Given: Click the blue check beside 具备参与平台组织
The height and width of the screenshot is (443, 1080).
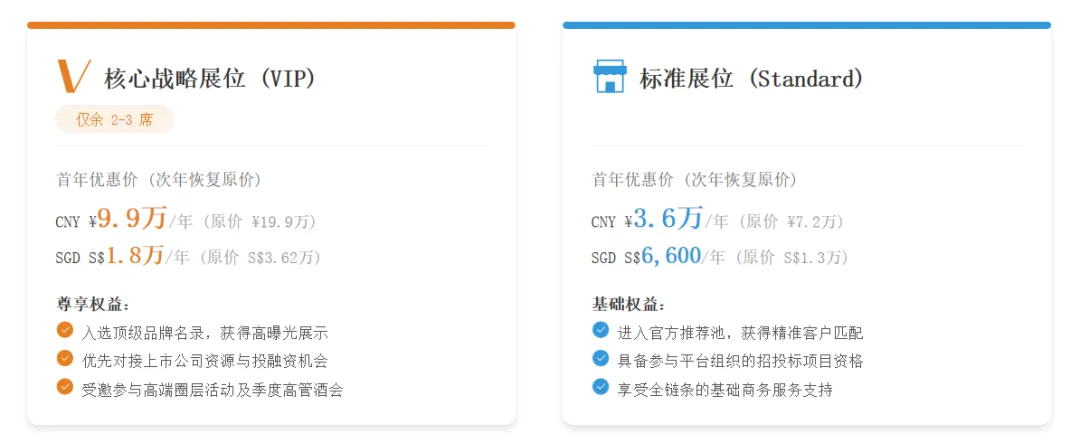Looking at the screenshot, I should (x=601, y=359).
